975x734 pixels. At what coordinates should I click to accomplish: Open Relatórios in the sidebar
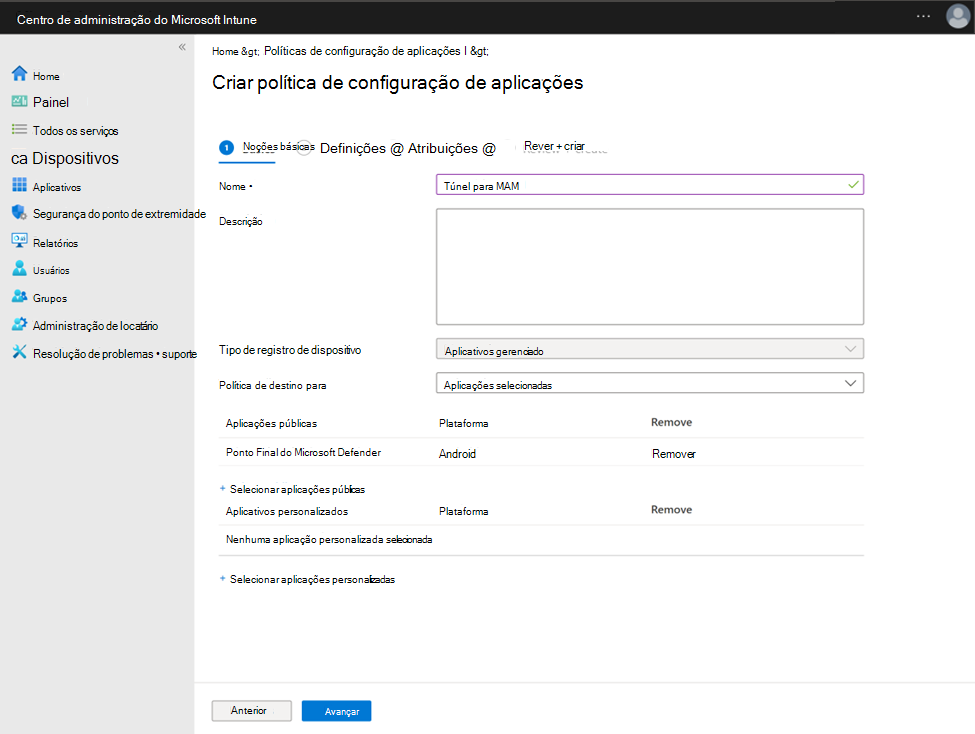click(x=55, y=243)
